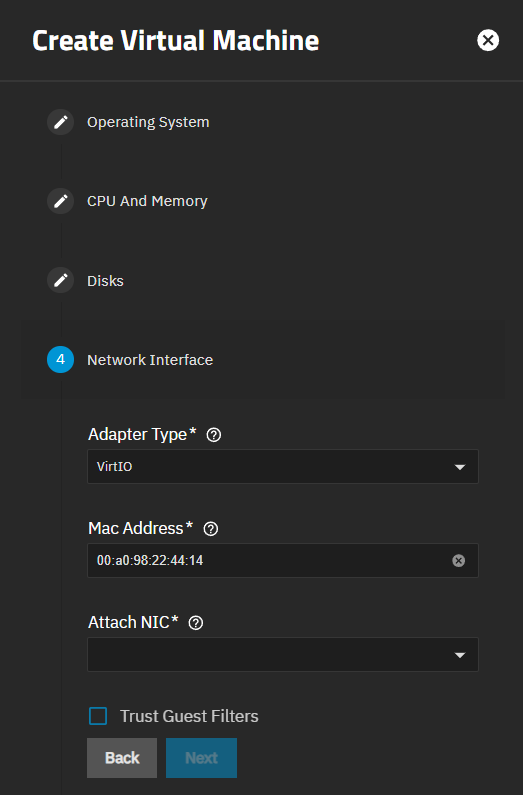
Task: Click the Next button
Action: click(x=201, y=758)
